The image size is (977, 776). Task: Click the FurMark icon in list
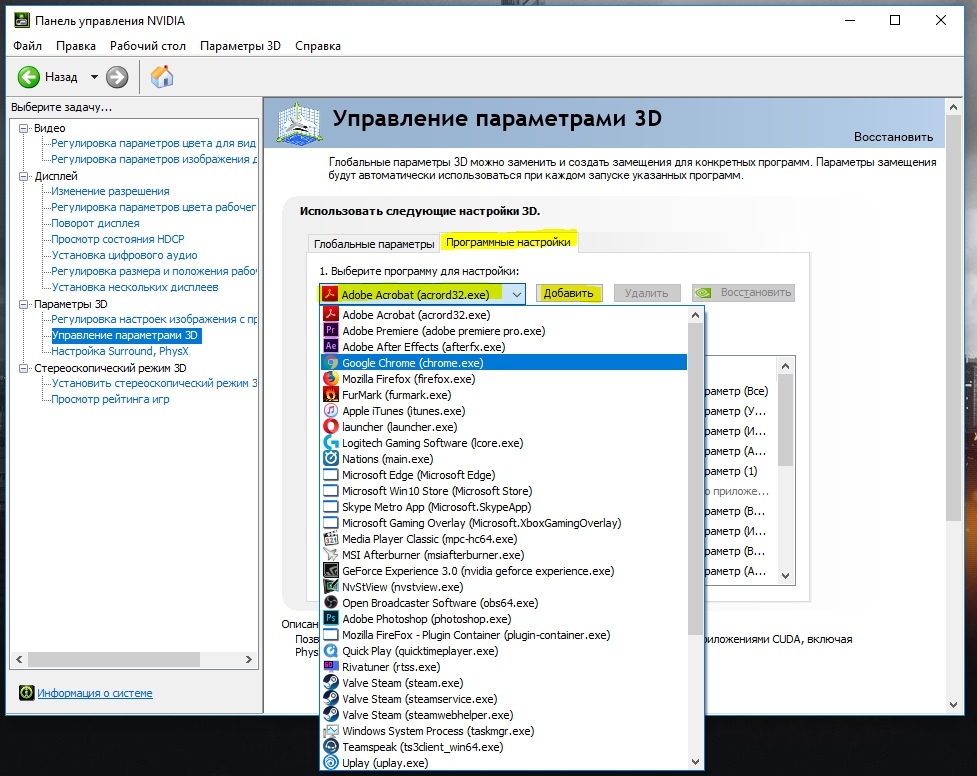tap(331, 395)
